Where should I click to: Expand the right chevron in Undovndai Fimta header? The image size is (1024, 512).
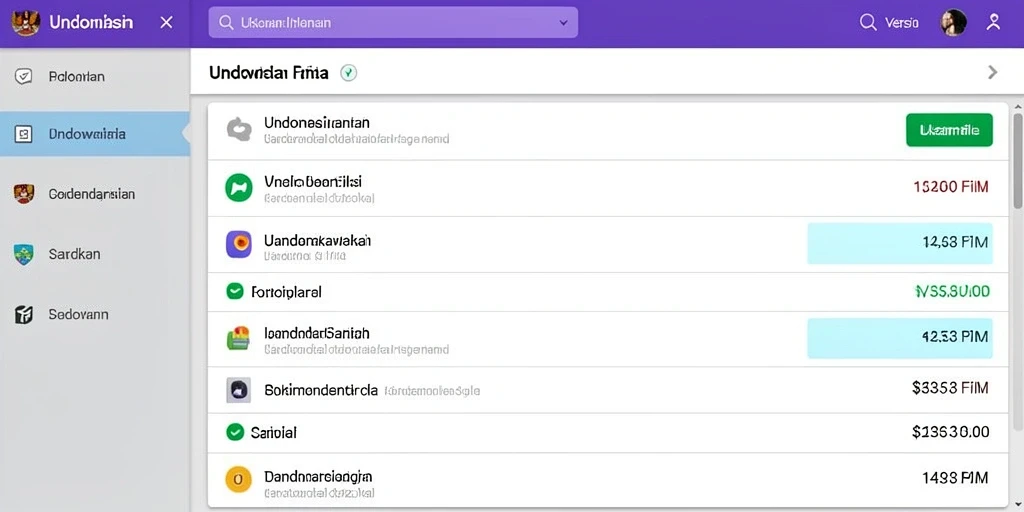(993, 72)
